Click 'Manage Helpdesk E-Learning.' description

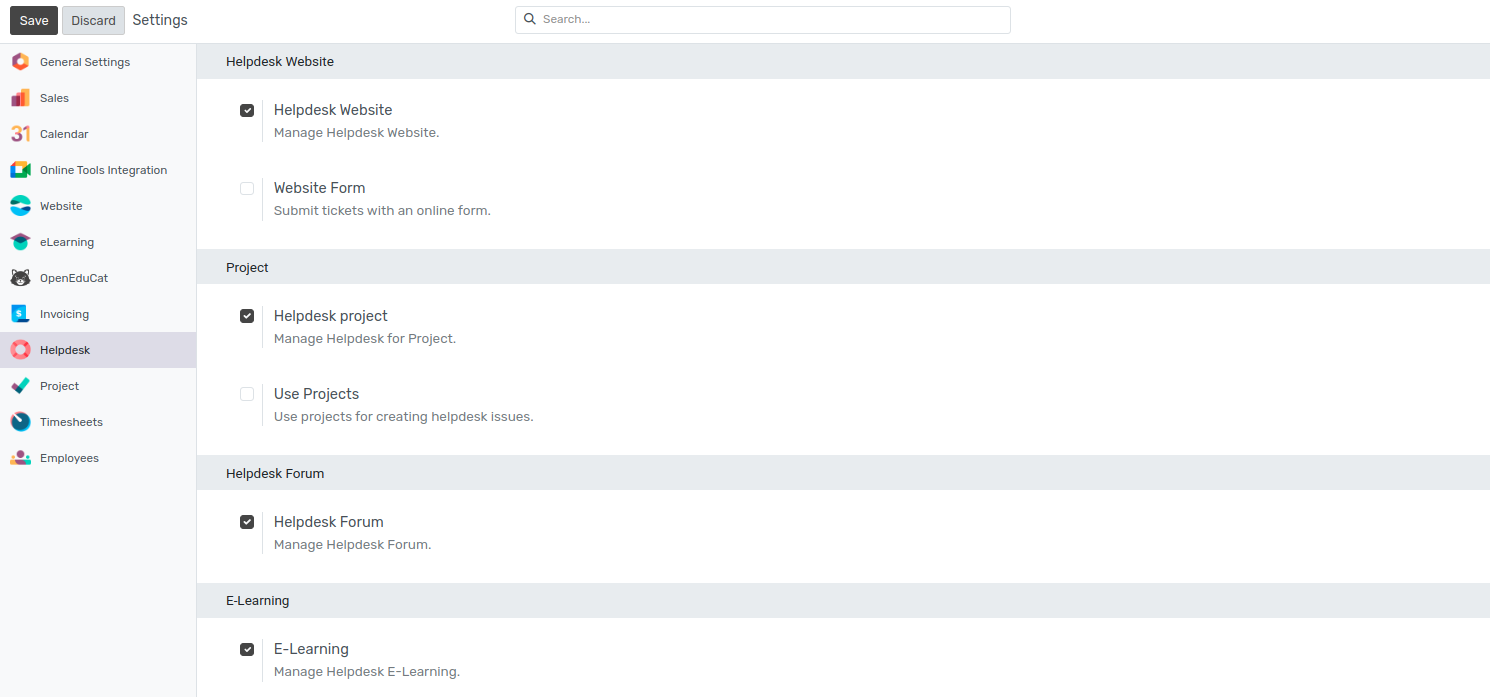click(367, 671)
